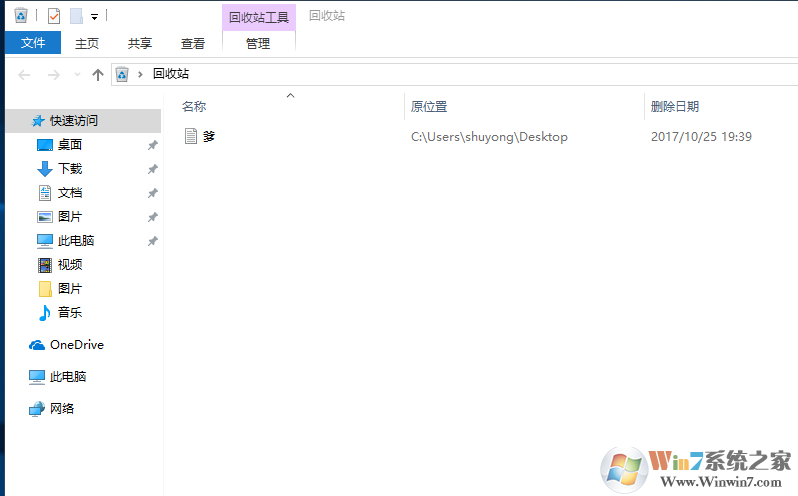Sort by the 删除日期 column header
Image resolution: width=798 pixels, height=496 pixels.
tap(675, 107)
